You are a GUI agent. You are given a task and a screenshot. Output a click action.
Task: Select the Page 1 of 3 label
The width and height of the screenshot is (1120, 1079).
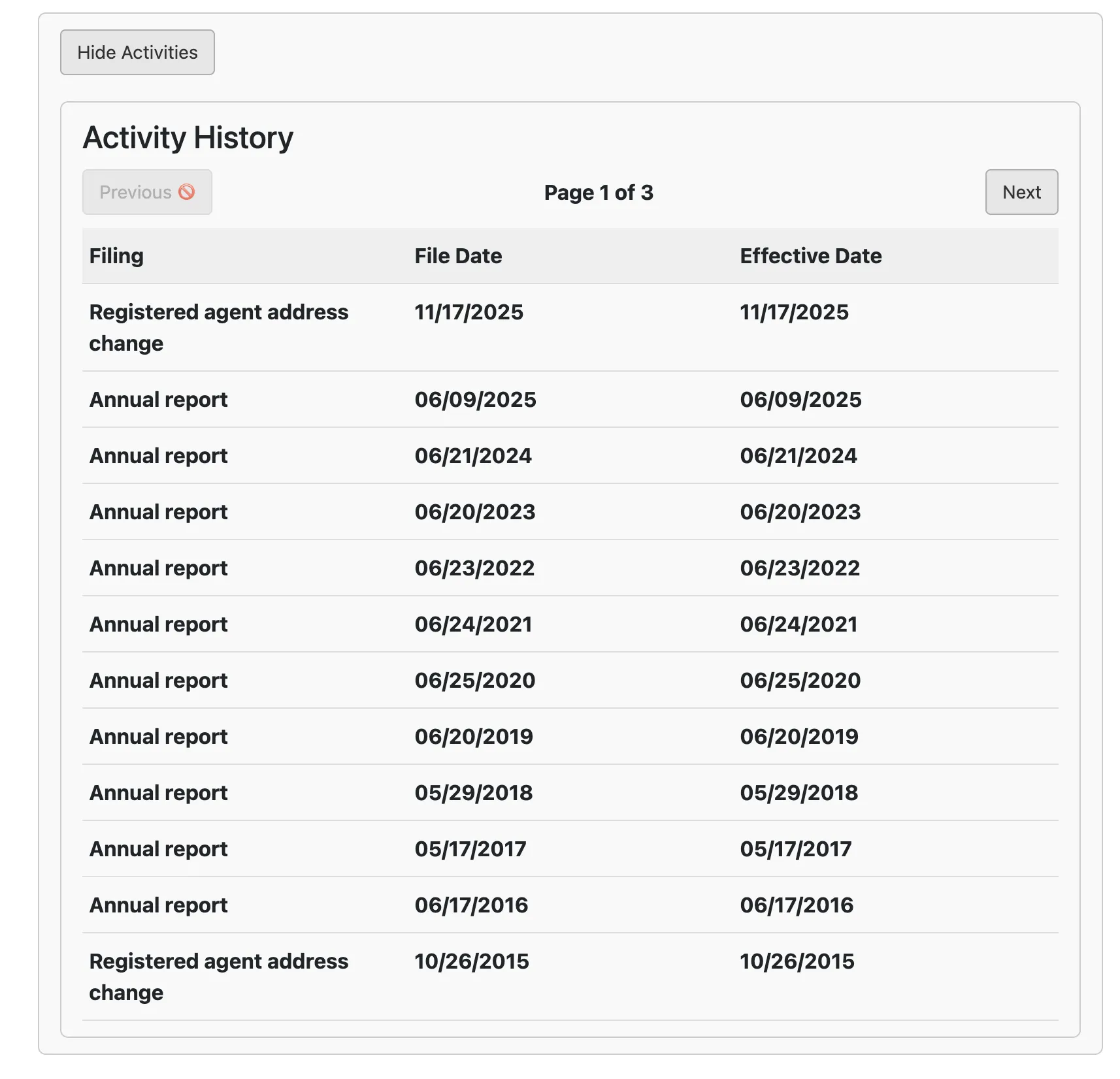599,193
